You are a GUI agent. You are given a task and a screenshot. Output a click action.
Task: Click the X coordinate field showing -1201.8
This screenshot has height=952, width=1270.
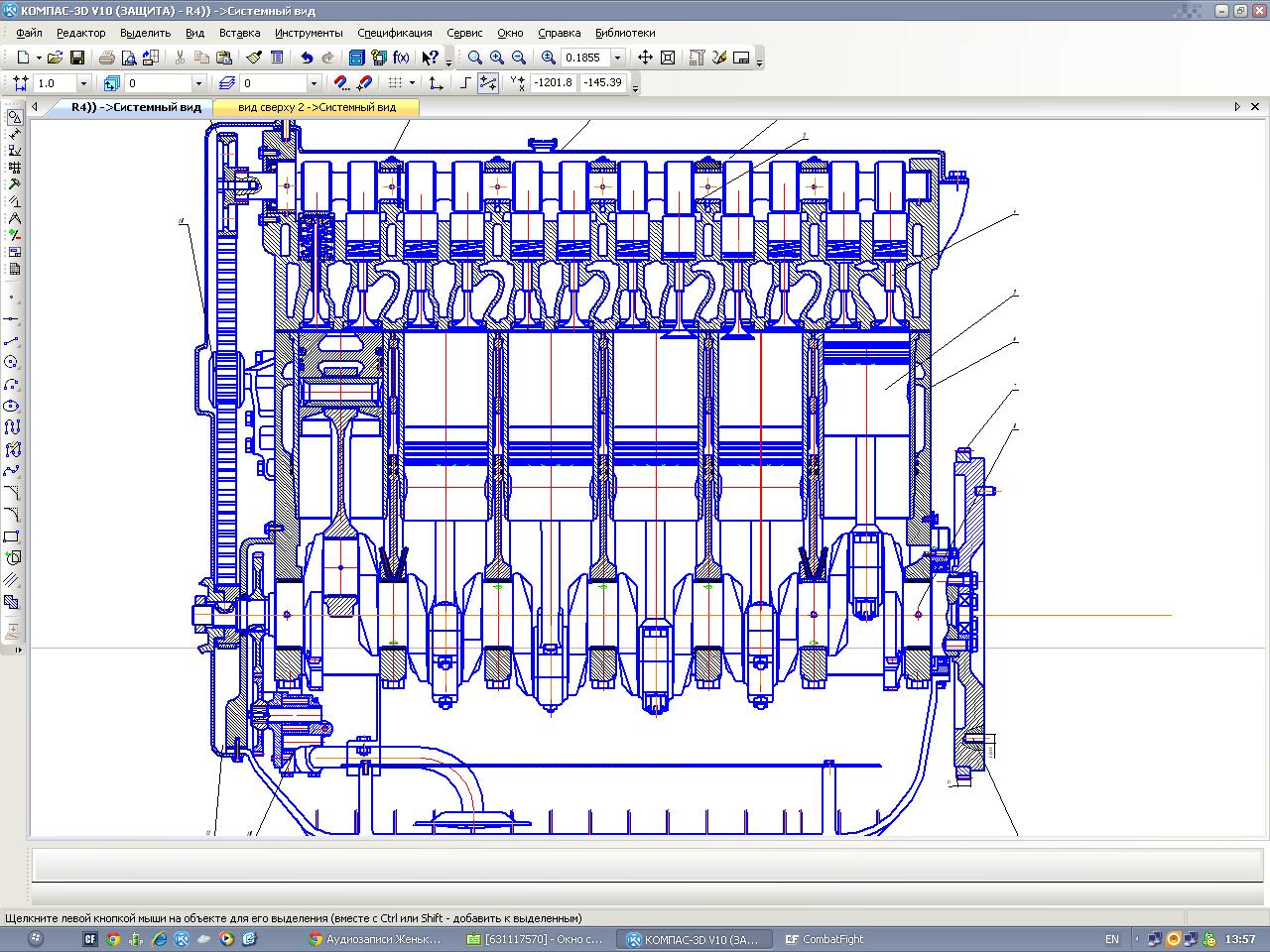553,83
